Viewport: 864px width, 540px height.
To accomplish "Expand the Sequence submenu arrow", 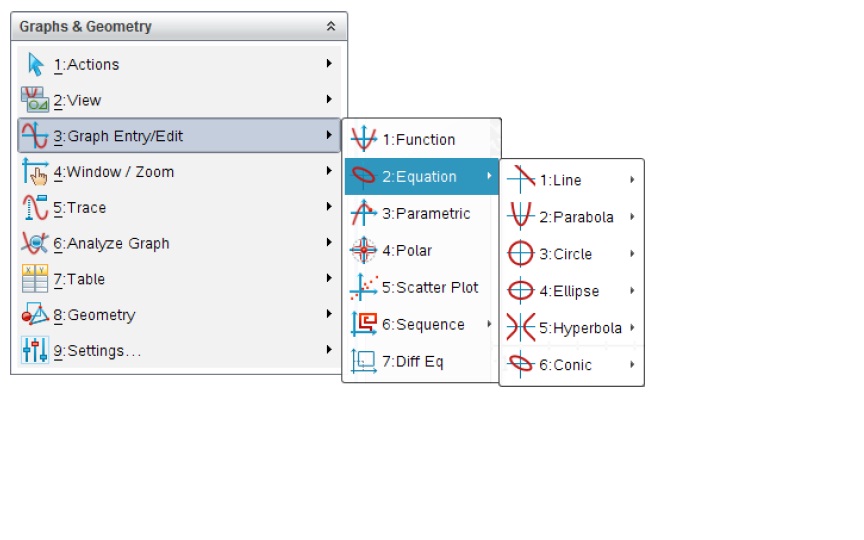I will pyautogui.click(x=489, y=324).
